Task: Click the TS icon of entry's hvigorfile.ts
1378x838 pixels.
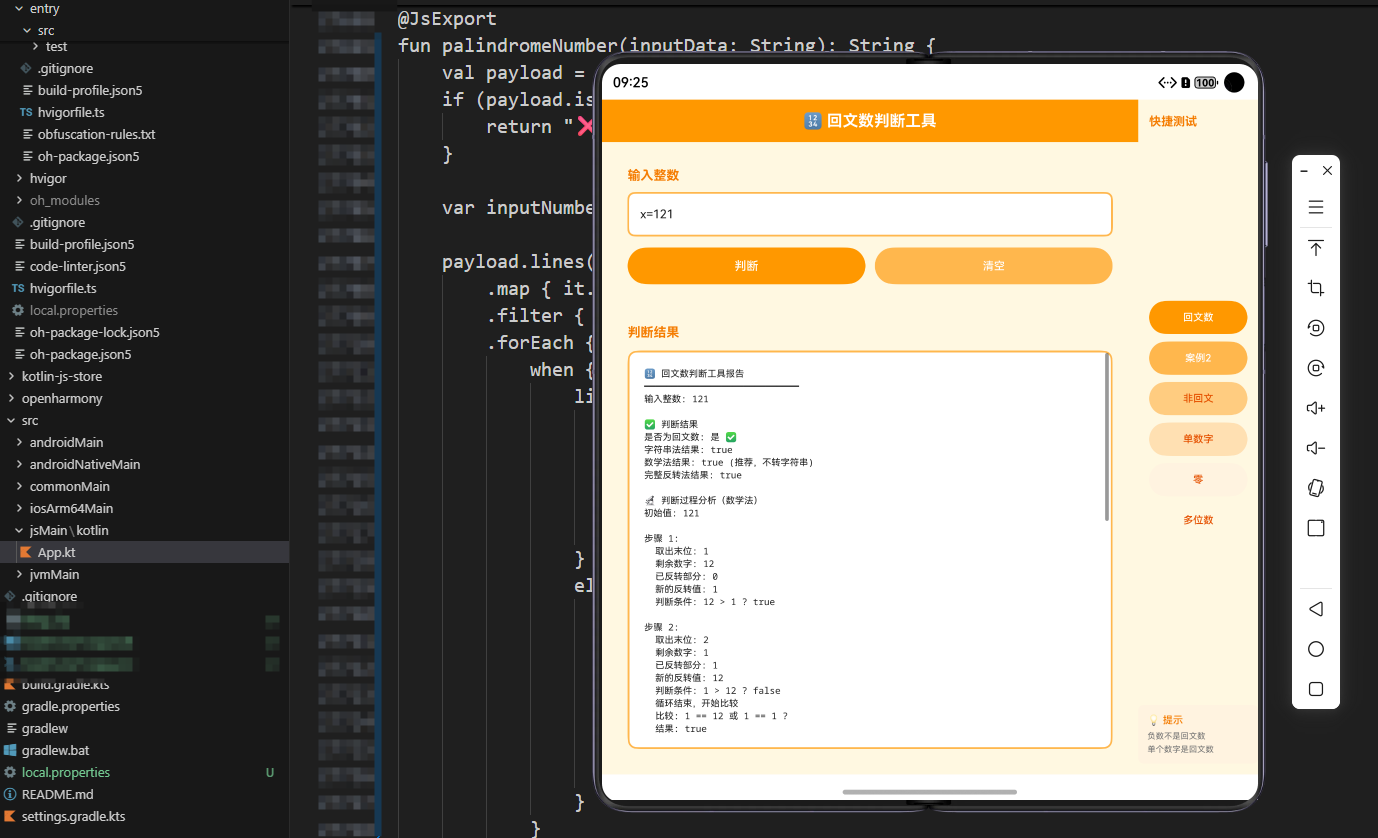Action: [x=26, y=112]
